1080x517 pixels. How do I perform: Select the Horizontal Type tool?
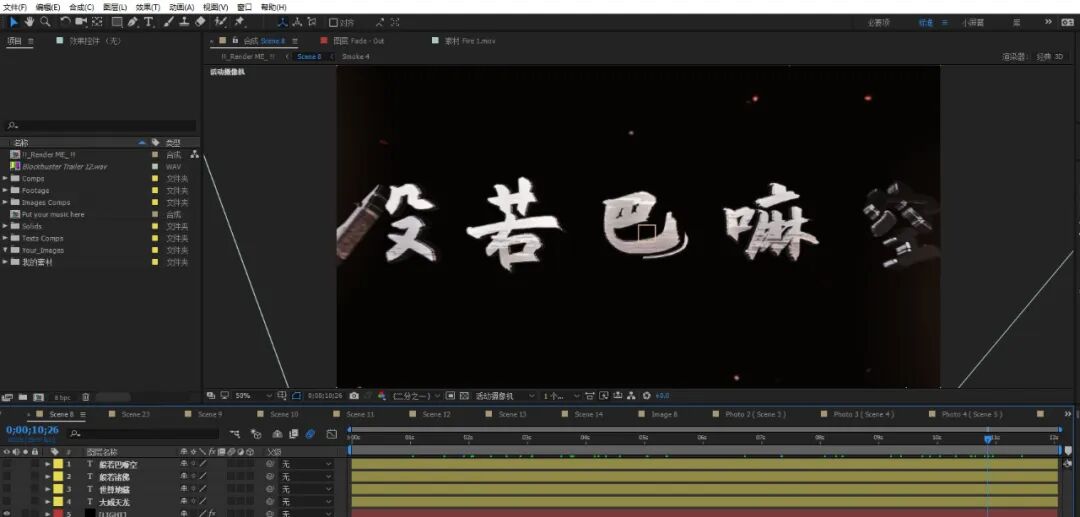click(x=149, y=22)
